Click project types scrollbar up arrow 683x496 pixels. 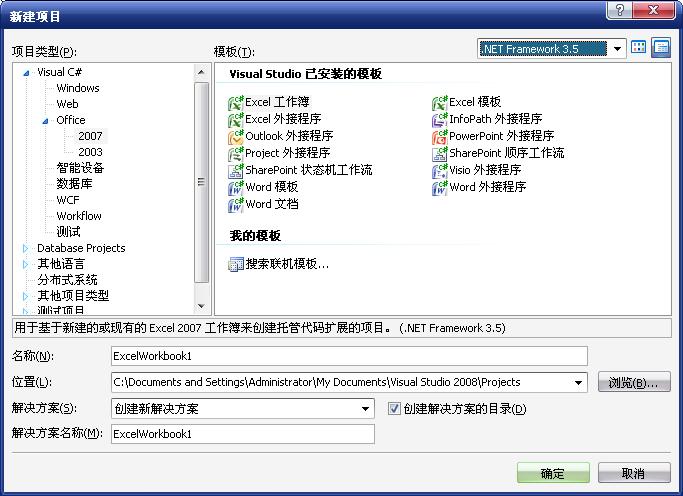click(x=201, y=72)
